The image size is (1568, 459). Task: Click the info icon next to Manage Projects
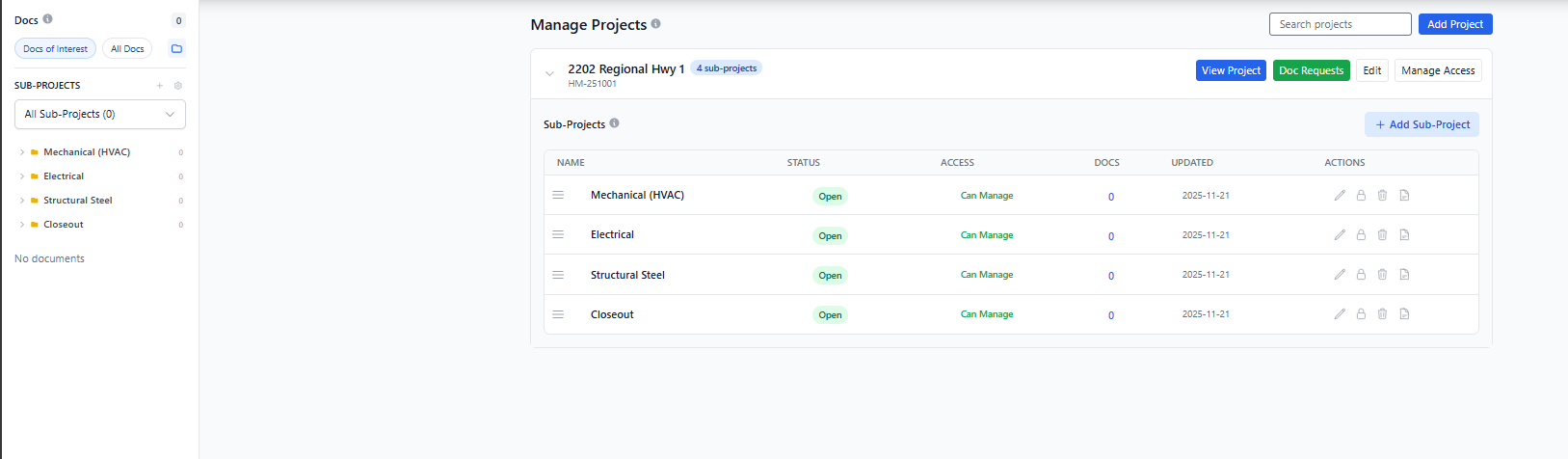click(656, 24)
